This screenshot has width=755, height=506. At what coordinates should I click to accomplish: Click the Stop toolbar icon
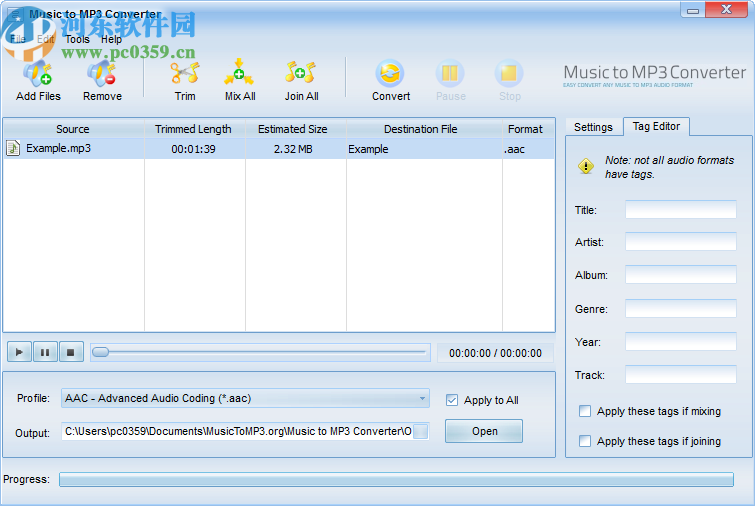(509, 73)
